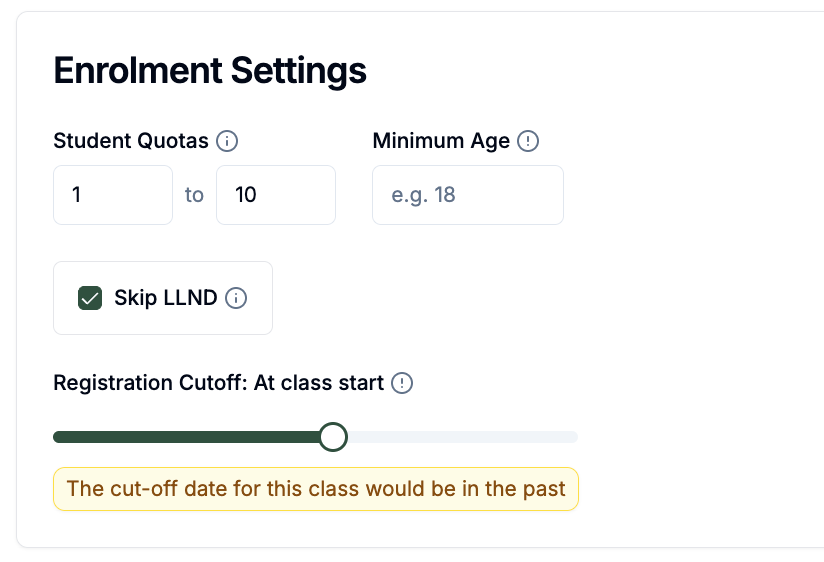Focus the maximum quota field containing 10
The height and width of the screenshot is (562, 824).
coord(276,195)
